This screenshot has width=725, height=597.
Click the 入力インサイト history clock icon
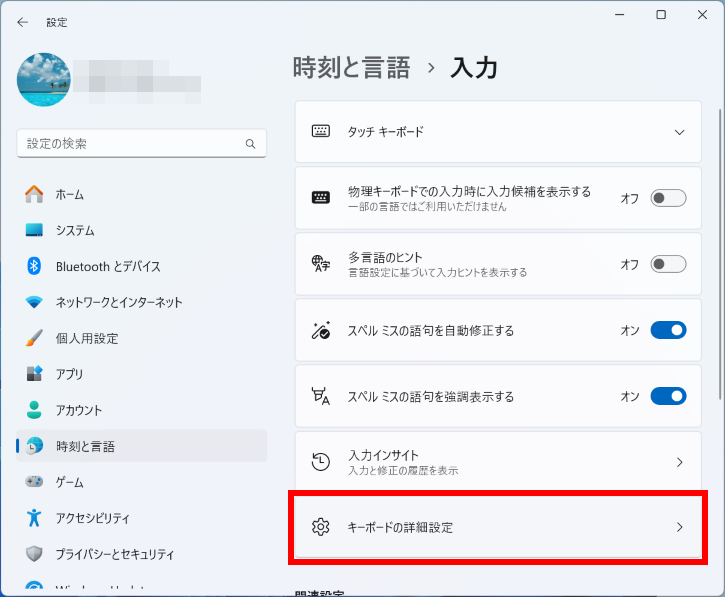pos(320,462)
